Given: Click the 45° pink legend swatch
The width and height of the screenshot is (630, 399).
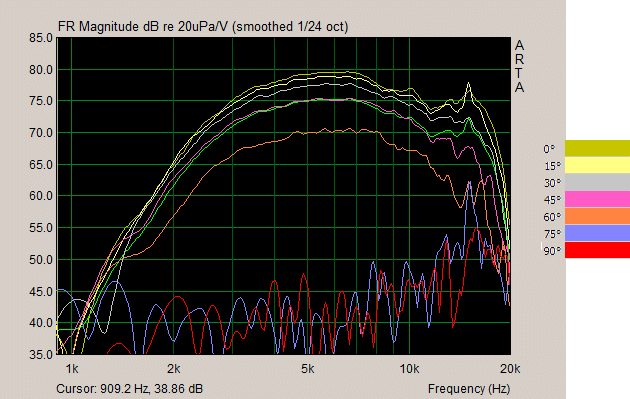Looking at the screenshot, I should (597, 199).
